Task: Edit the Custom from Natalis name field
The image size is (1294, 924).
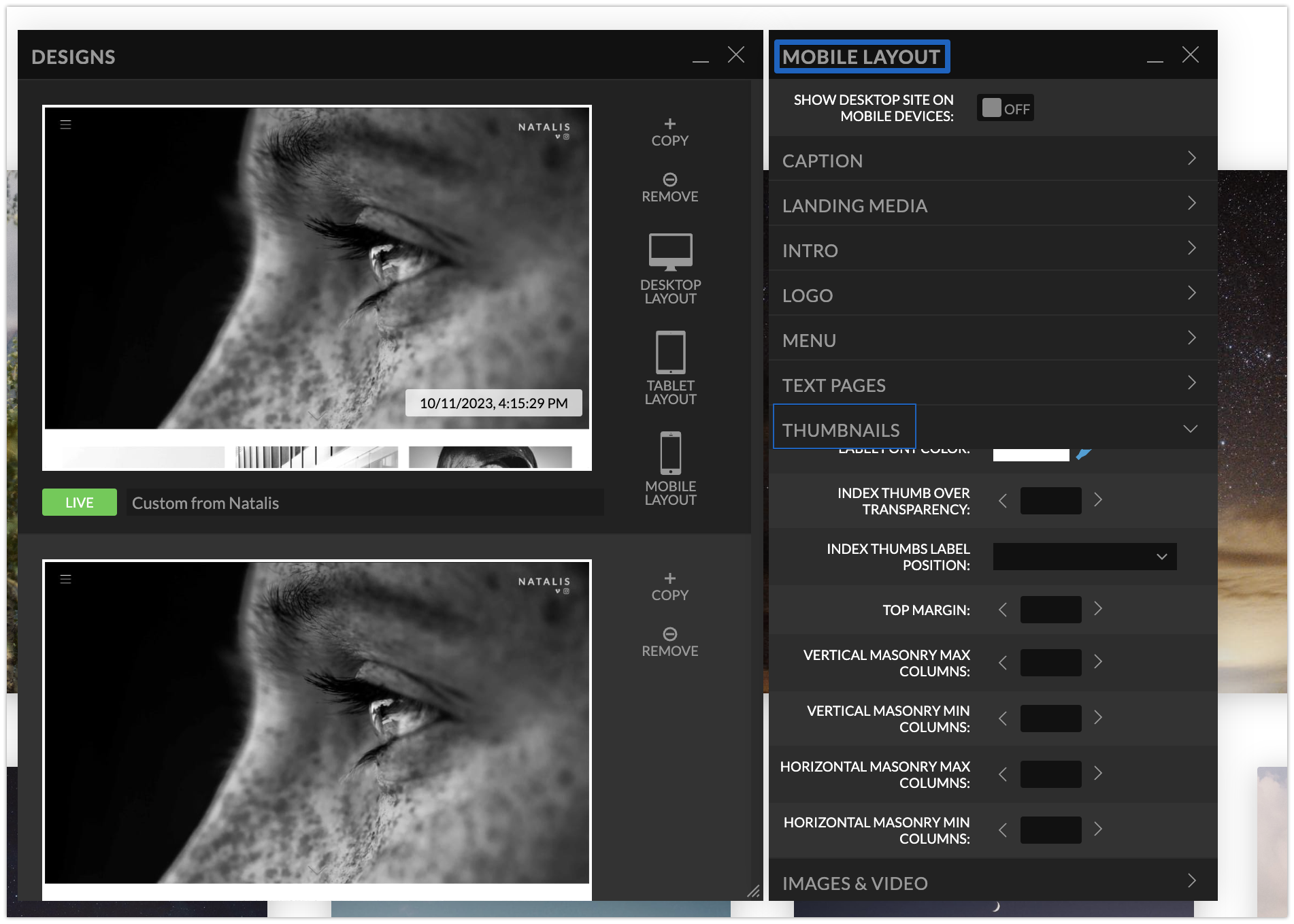Action: pyautogui.click(x=365, y=502)
